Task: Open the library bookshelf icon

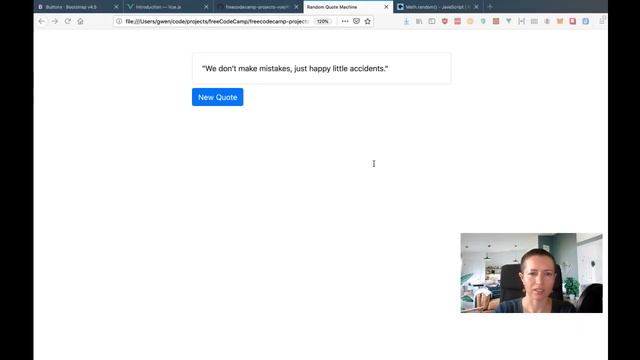Action: pos(419,21)
